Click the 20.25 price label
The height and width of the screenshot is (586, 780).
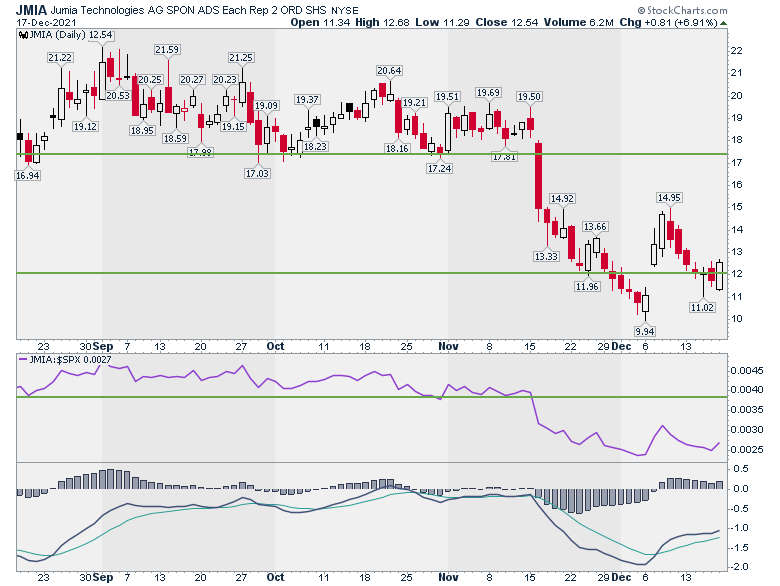(150, 80)
